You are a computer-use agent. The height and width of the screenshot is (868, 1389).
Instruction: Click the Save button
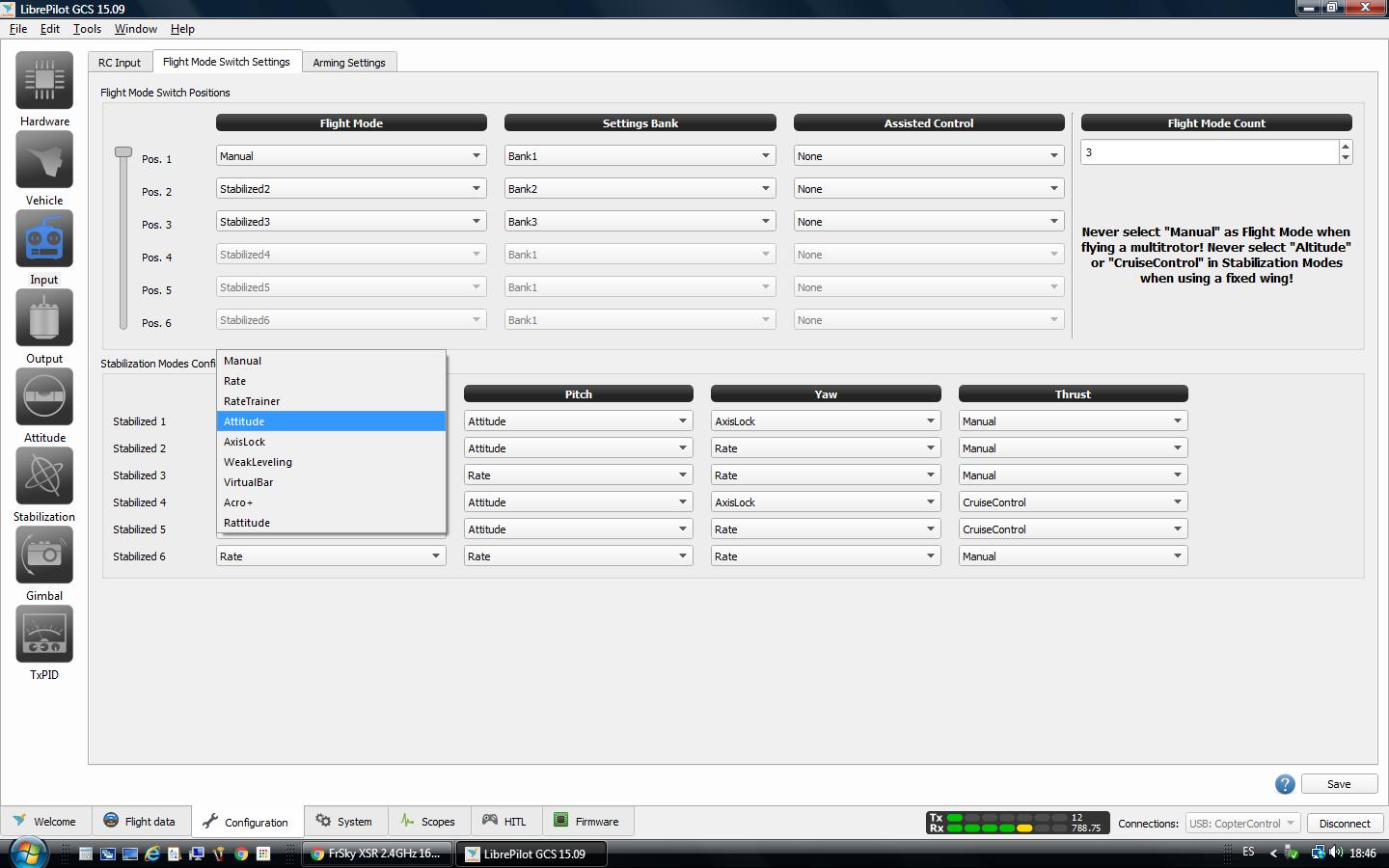pyautogui.click(x=1338, y=784)
